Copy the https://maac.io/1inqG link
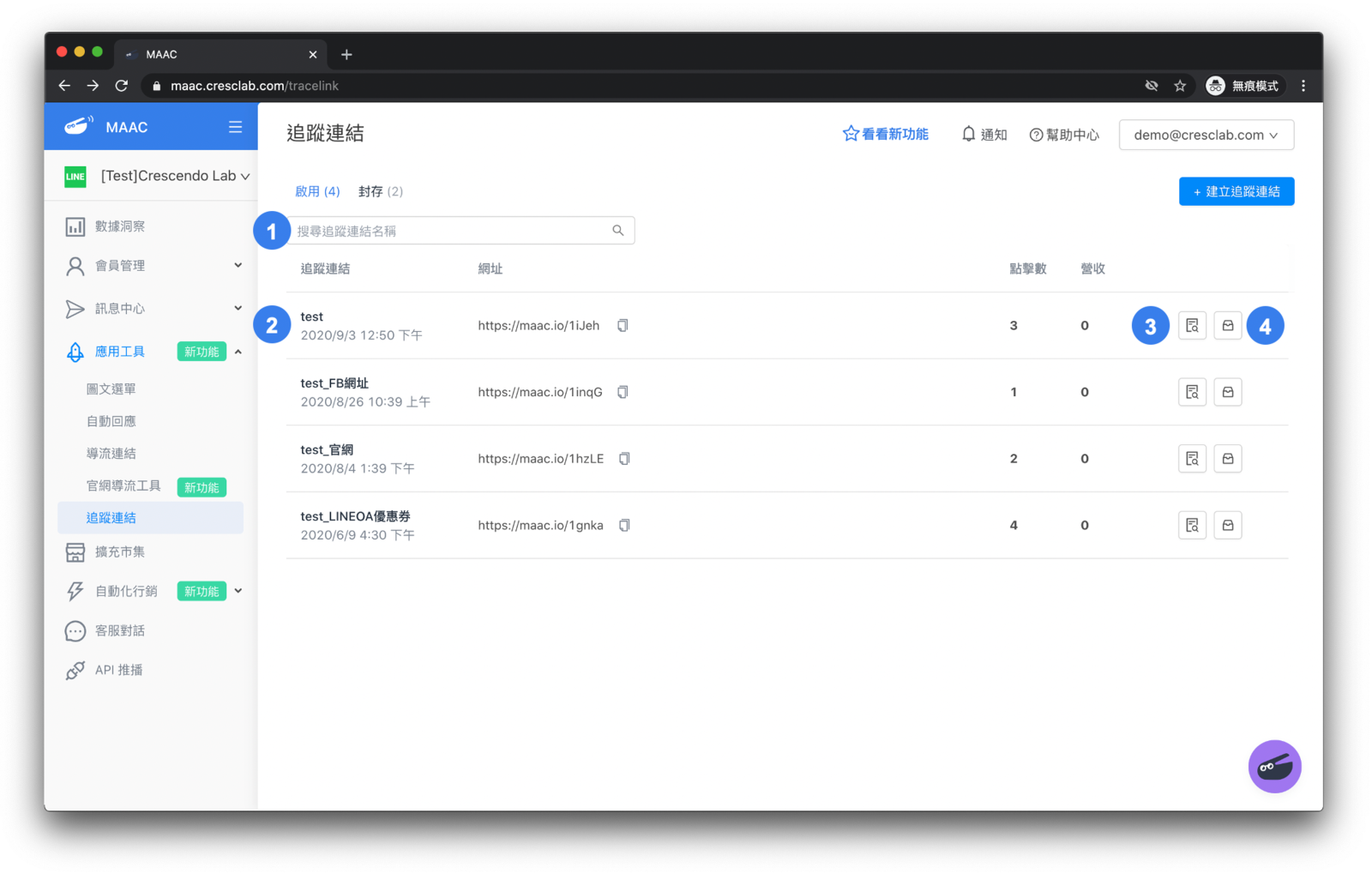 pyautogui.click(x=623, y=392)
